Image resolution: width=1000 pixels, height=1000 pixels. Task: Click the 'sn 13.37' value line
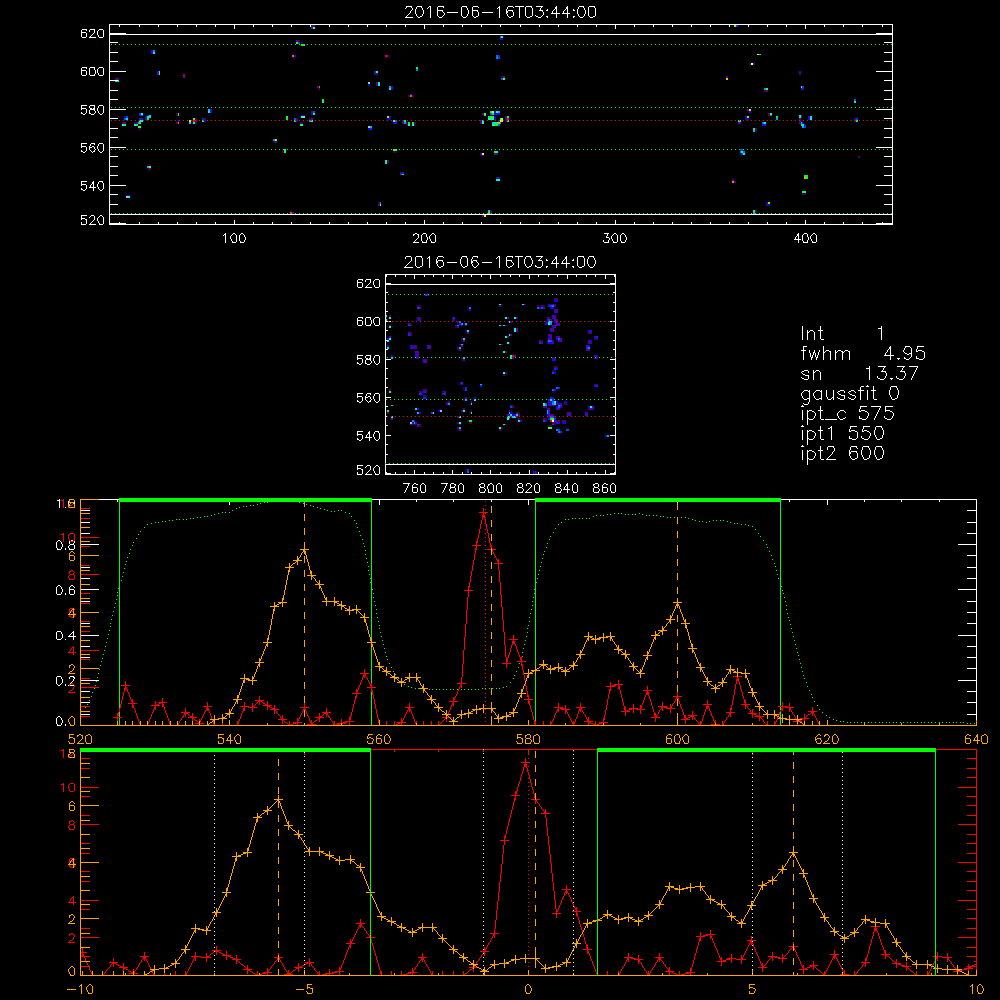click(x=859, y=373)
